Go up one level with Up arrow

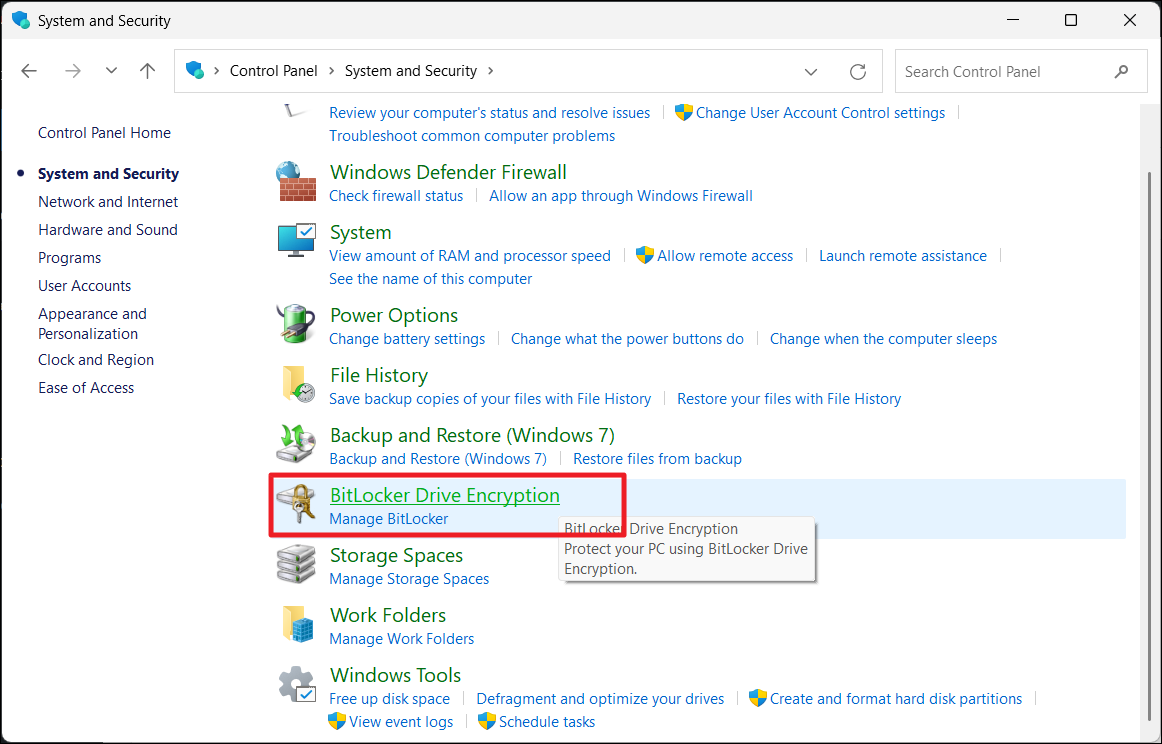click(148, 71)
